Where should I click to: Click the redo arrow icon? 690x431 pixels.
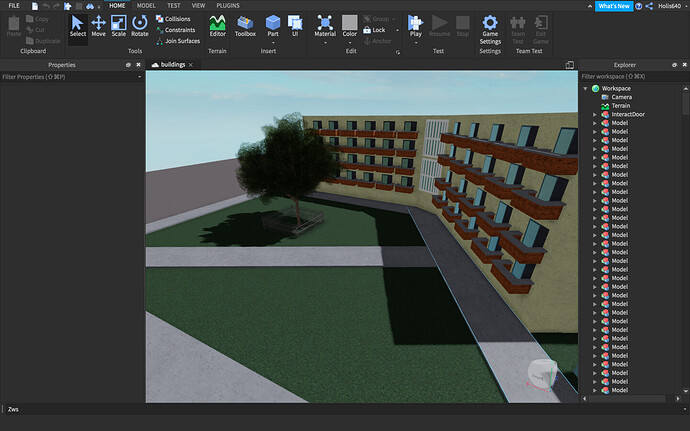tap(56, 6)
